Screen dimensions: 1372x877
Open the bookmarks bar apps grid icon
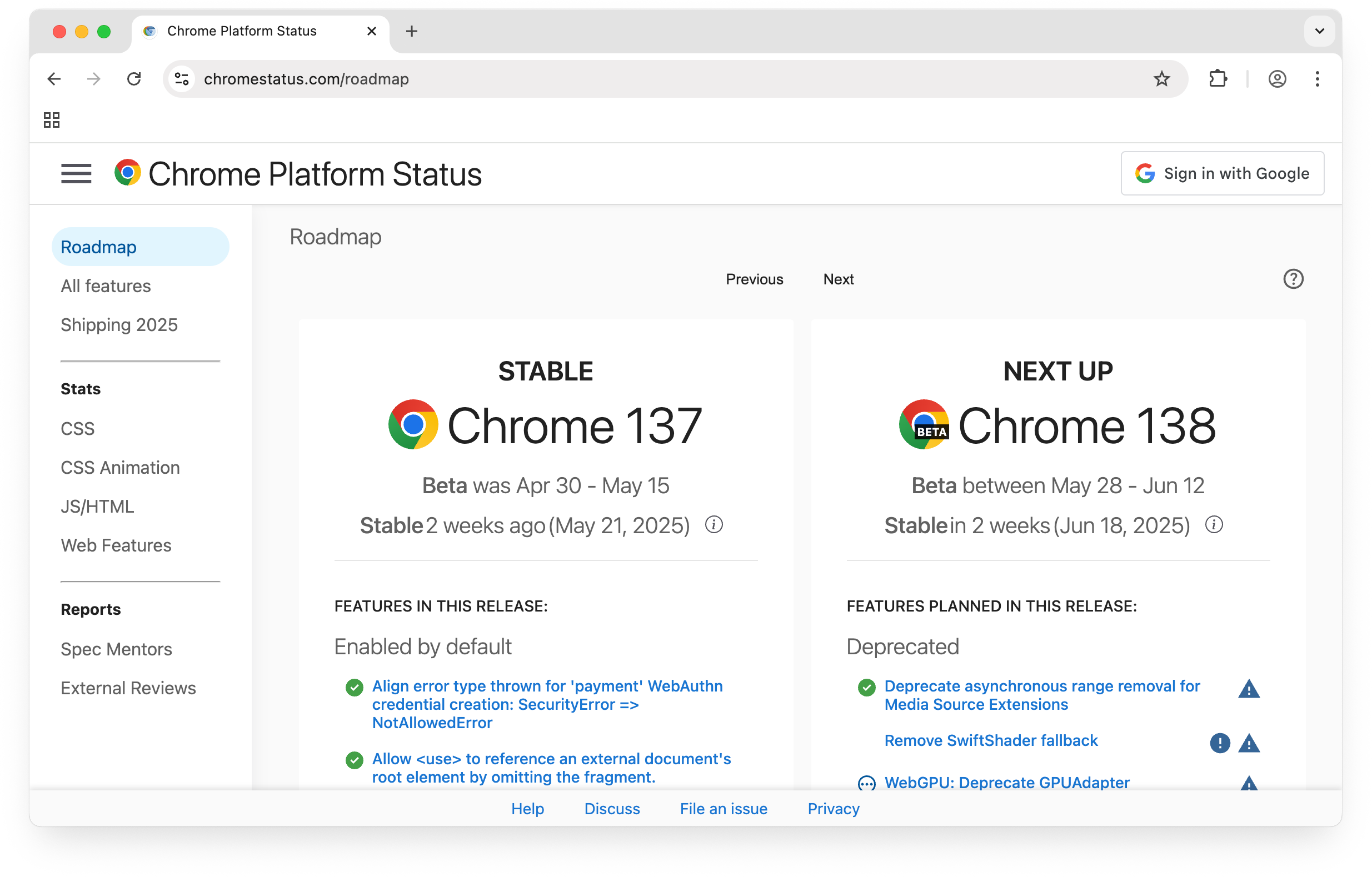click(x=51, y=119)
